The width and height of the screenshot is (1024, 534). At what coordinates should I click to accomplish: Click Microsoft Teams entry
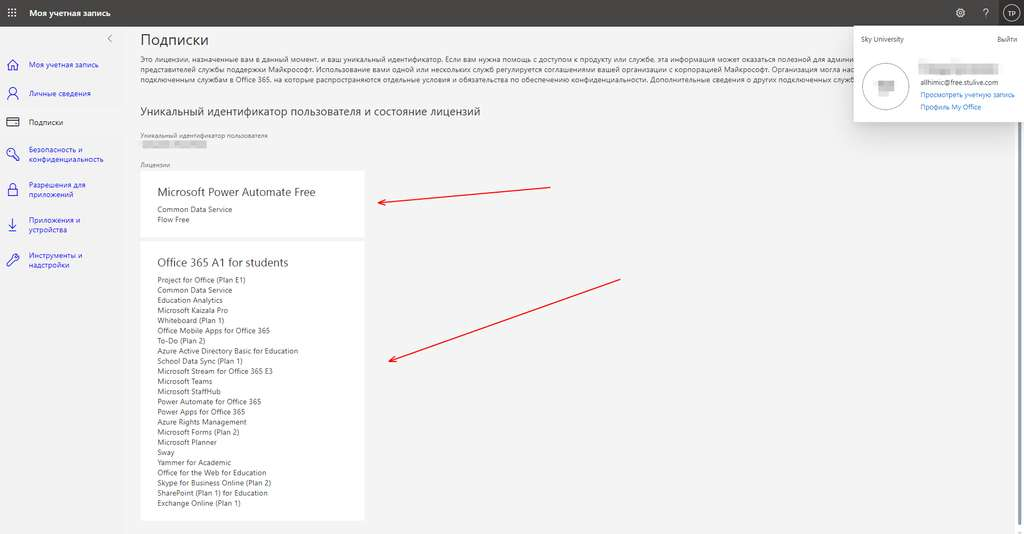184,381
